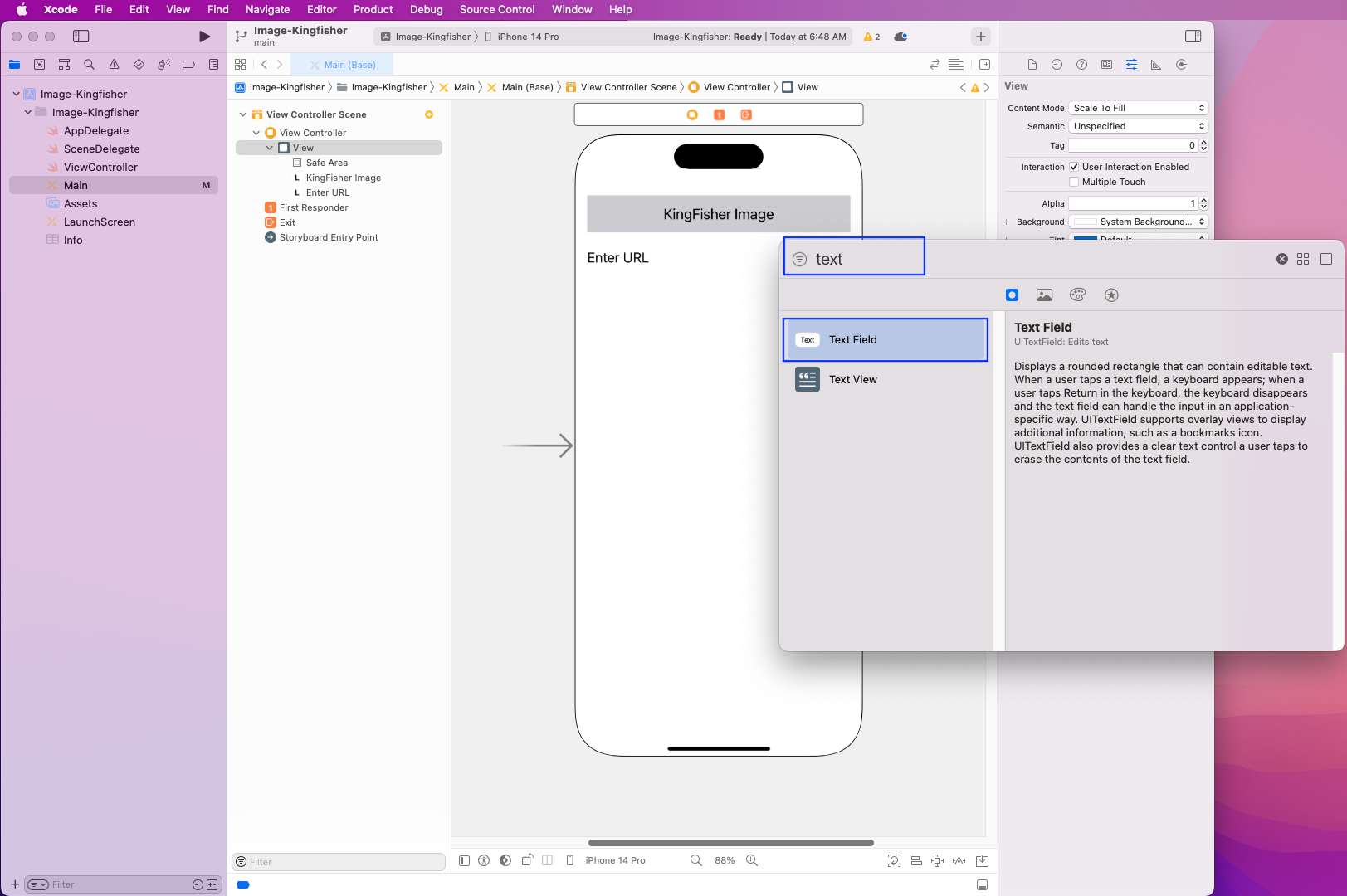Click iPhone 14 Pro device button at bottom
The image size is (1347, 896).
point(607,860)
